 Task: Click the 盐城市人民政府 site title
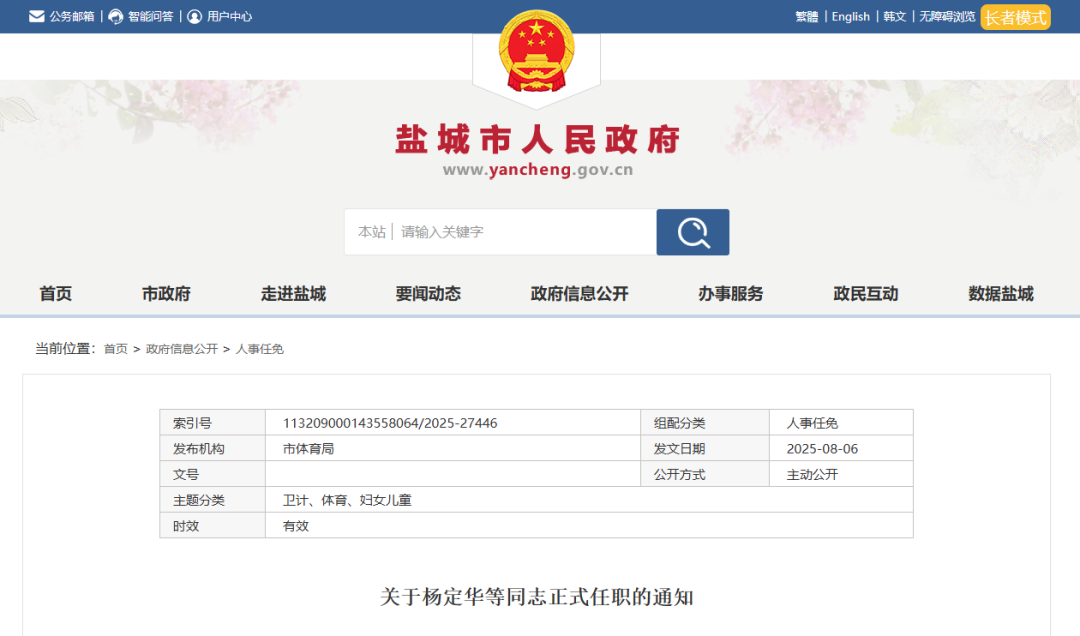(x=537, y=140)
